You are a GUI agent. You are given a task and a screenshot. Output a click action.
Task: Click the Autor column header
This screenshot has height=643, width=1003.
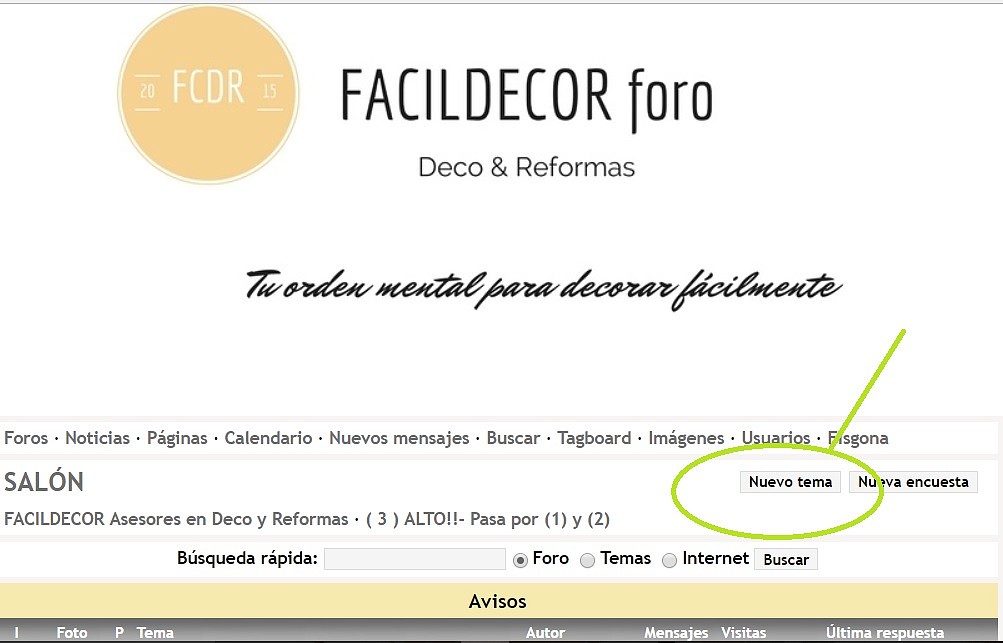(545, 633)
